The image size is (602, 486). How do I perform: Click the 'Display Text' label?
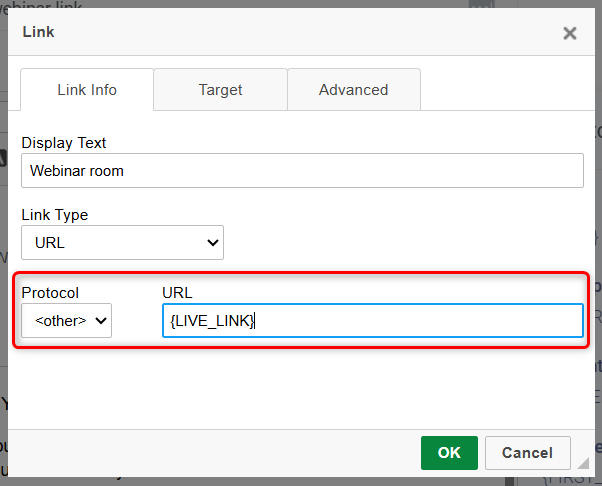click(64, 143)
